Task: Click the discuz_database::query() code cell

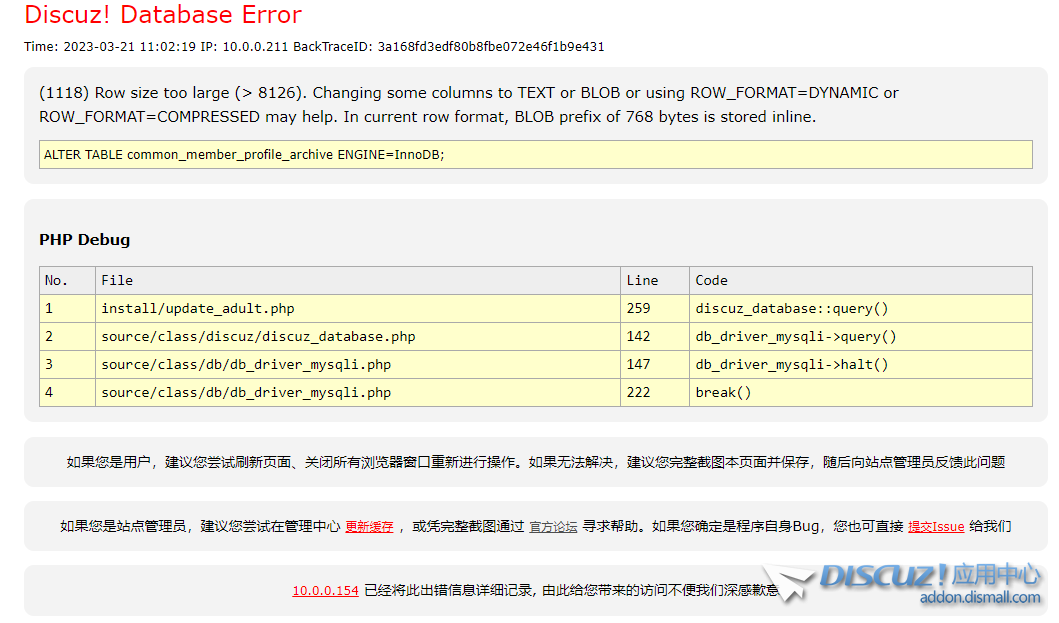Action: click(x=791, y=309)
